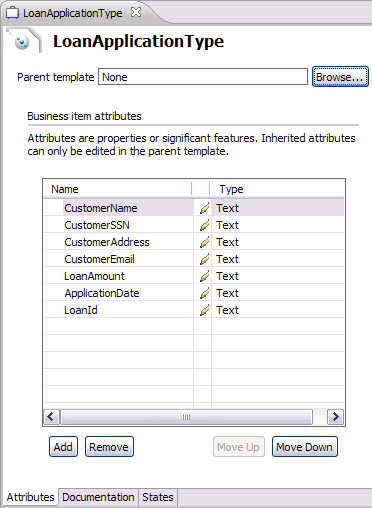
Task: Click the Parent template label
Action: pos(56,77)
